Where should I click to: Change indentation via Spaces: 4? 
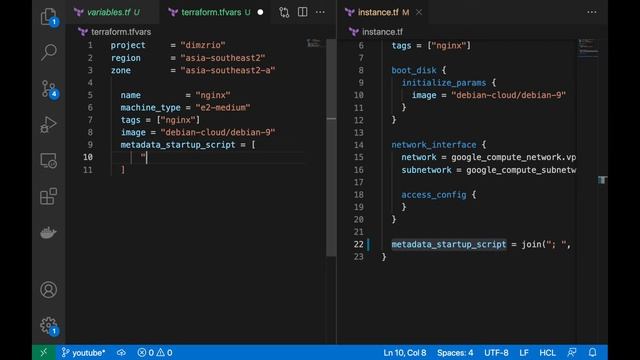(x=455, y=353)
